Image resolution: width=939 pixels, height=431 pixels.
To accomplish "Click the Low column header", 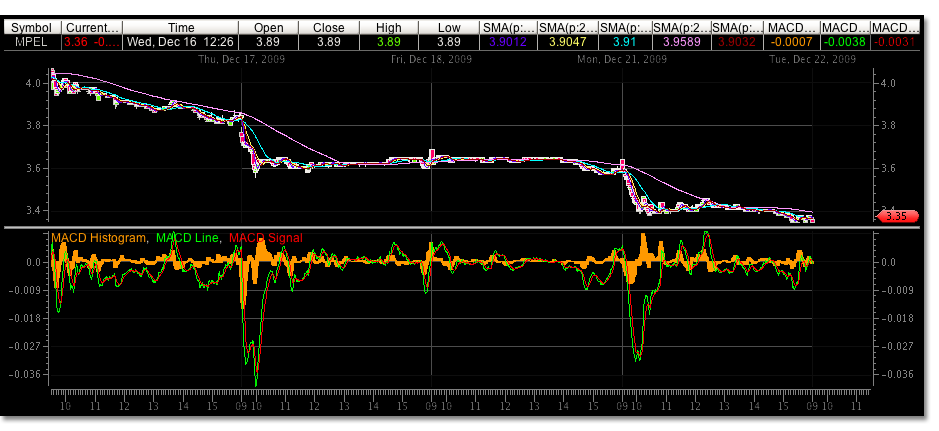I will [x=448, y=28].
